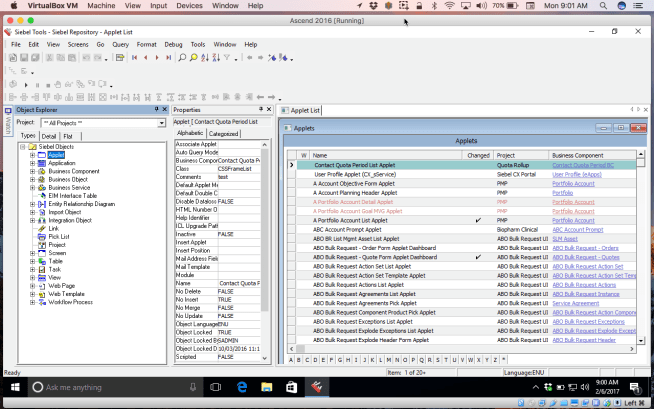
Task: Open the Windows Start menu
Action: pyautogui.click(x=15, y=387)
